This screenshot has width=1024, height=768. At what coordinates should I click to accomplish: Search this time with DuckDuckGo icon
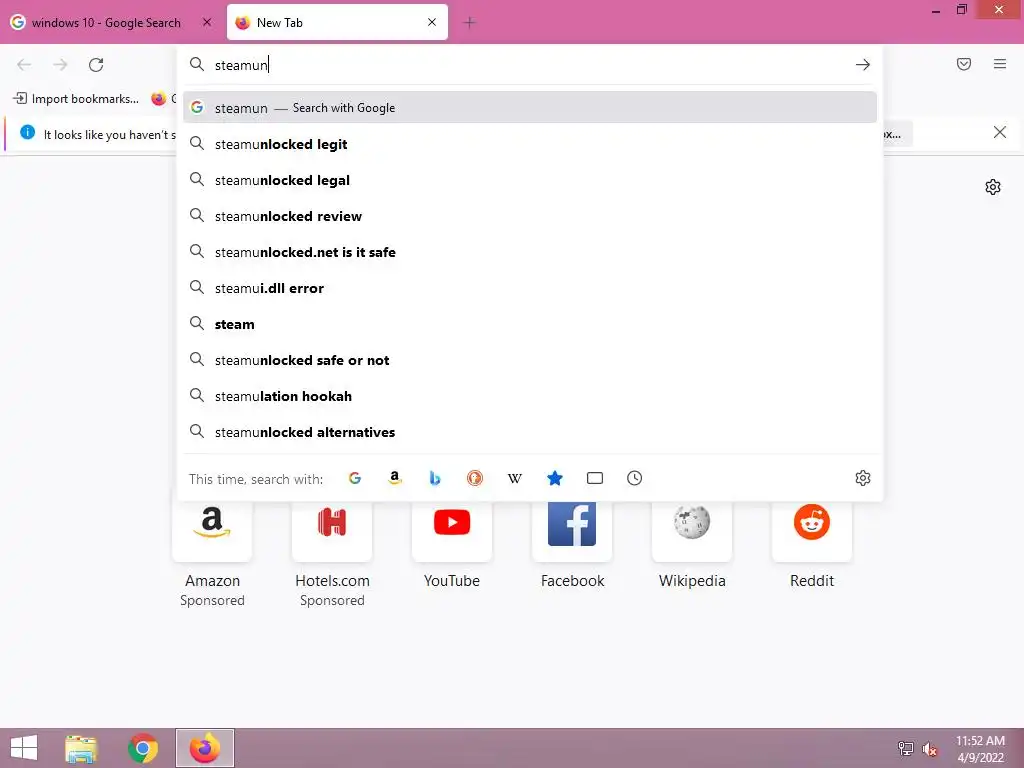(x=475, y=478)
